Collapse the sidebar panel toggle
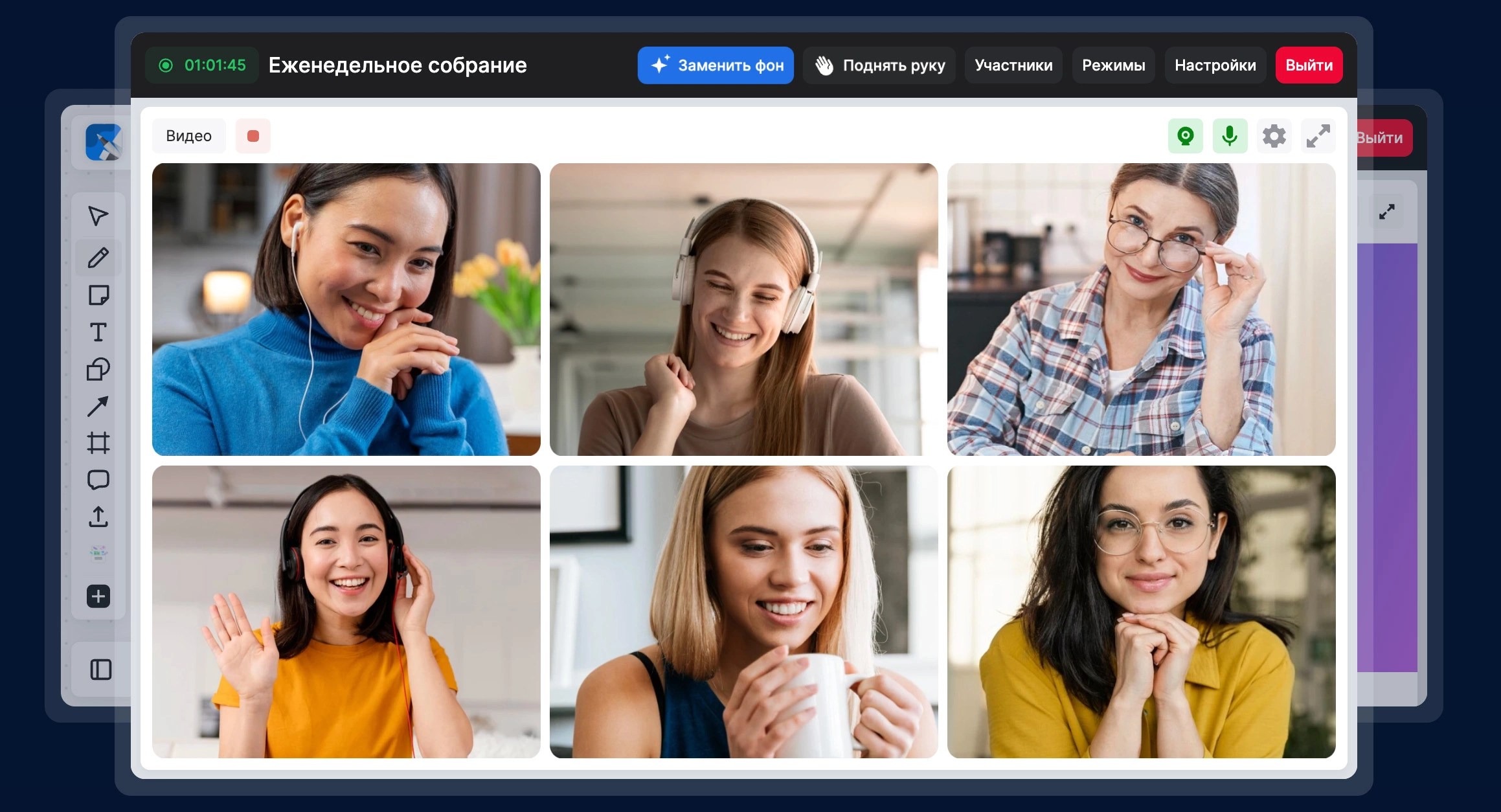The width and height of the screenshot is (1501, 812). (100, 670)
